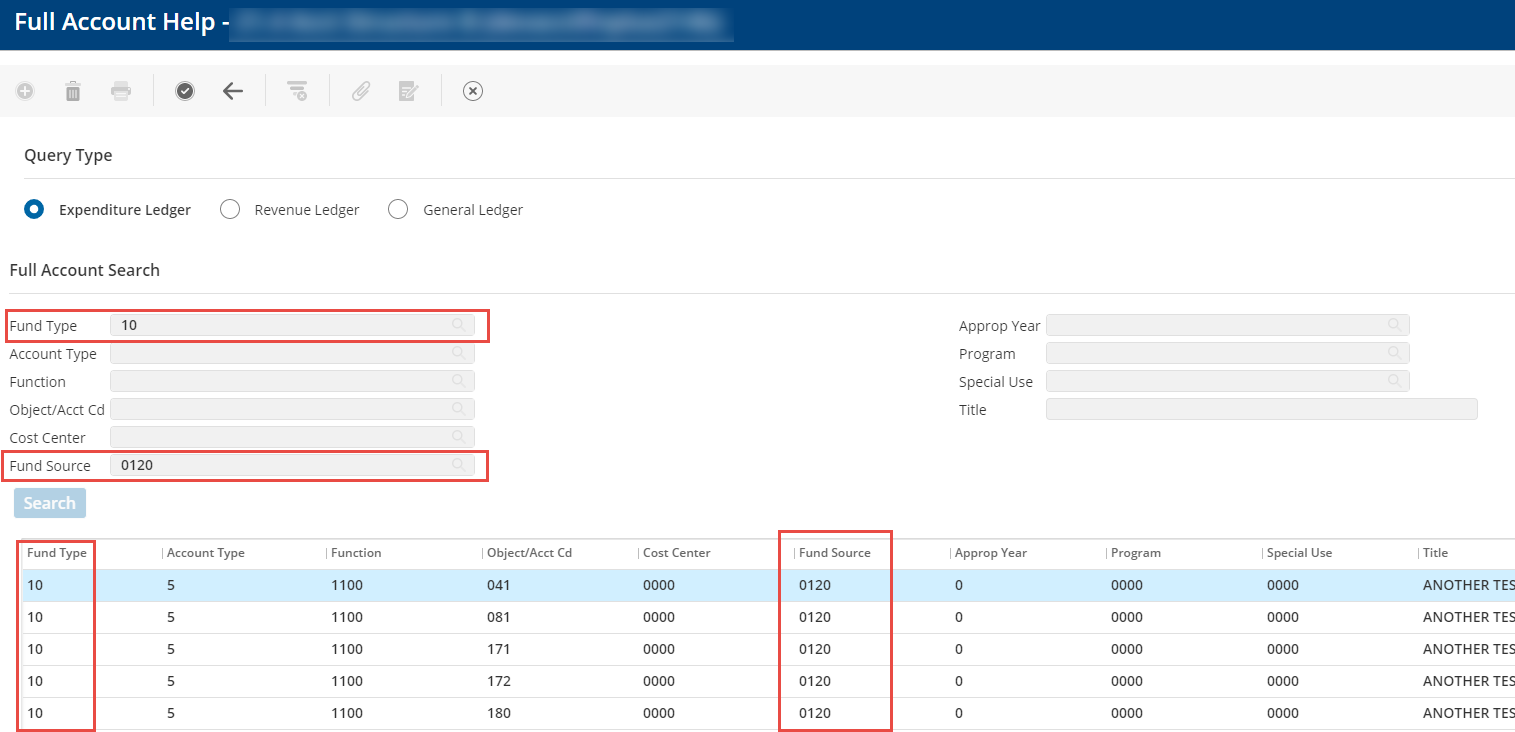
Task: Click the trash delete icon
Action: (73, 91)
